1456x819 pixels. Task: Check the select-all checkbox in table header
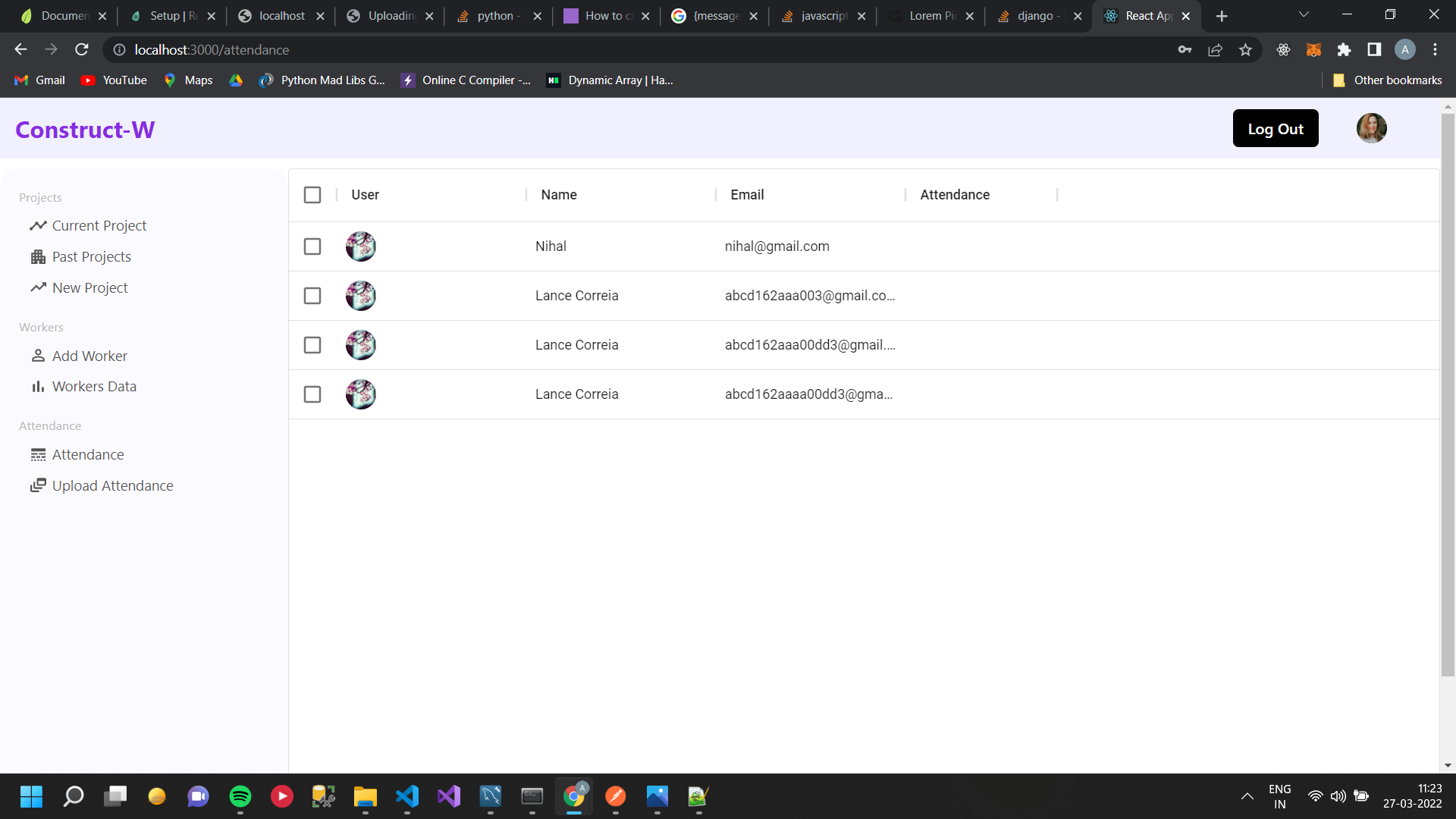312,195
